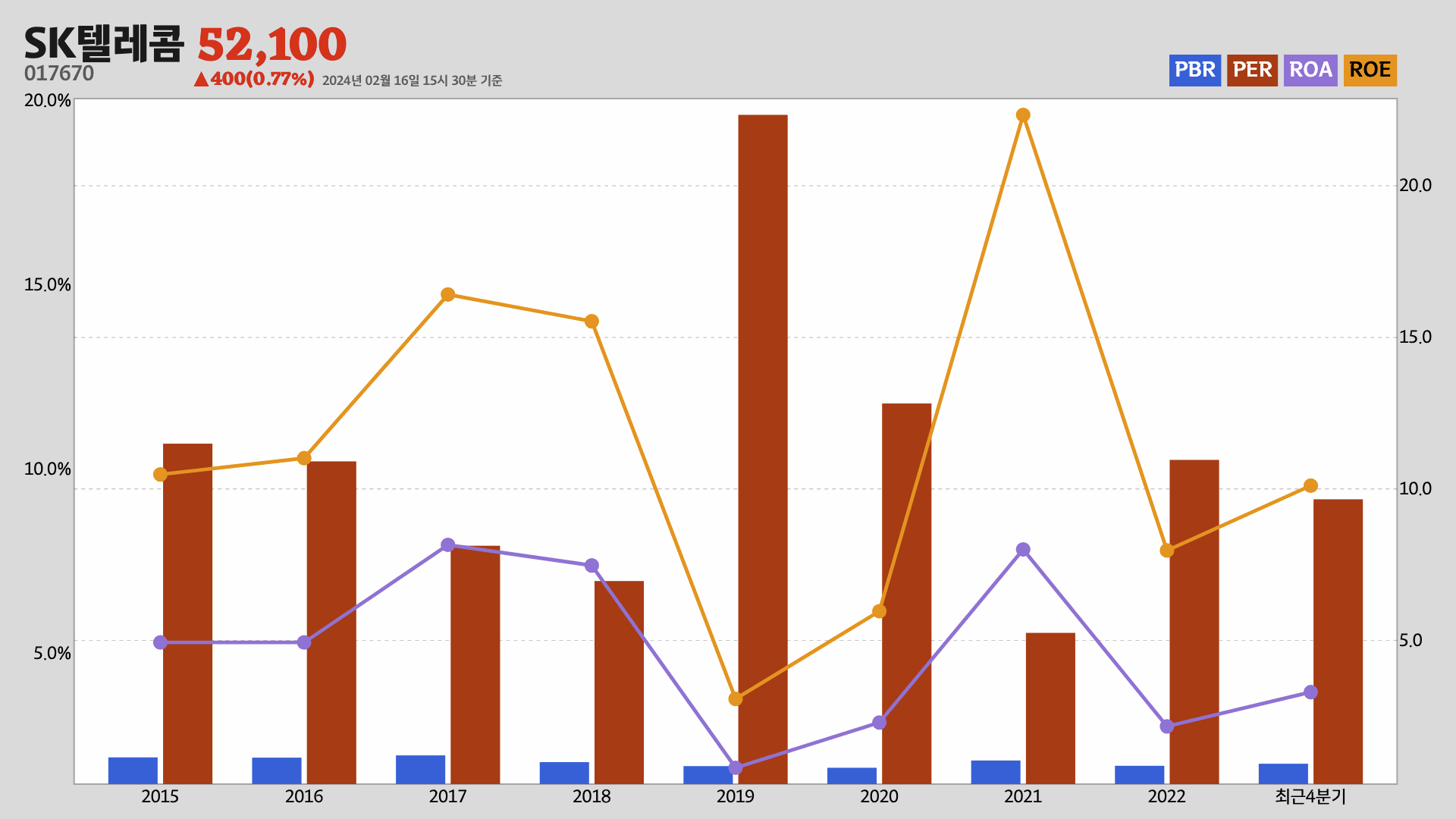The width and height of the screenshot is (1456, 819).
Task: Click the 2015 ROE orange data point
Action: [160, 475]
